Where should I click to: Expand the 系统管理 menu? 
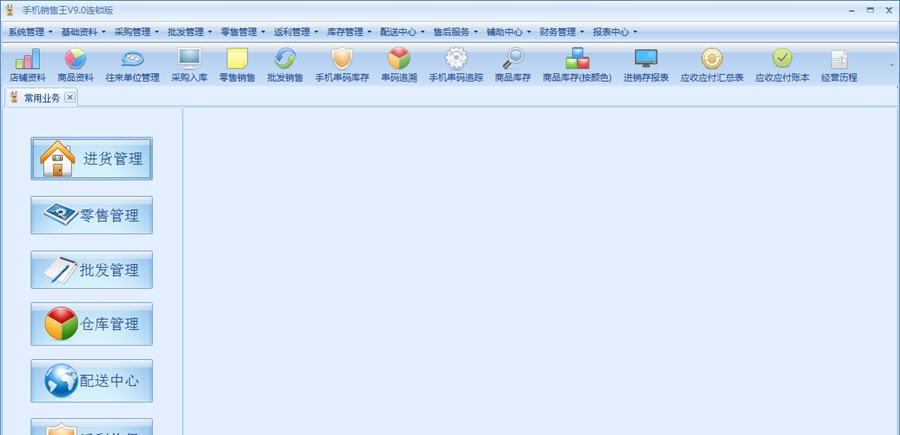(30, 32)
